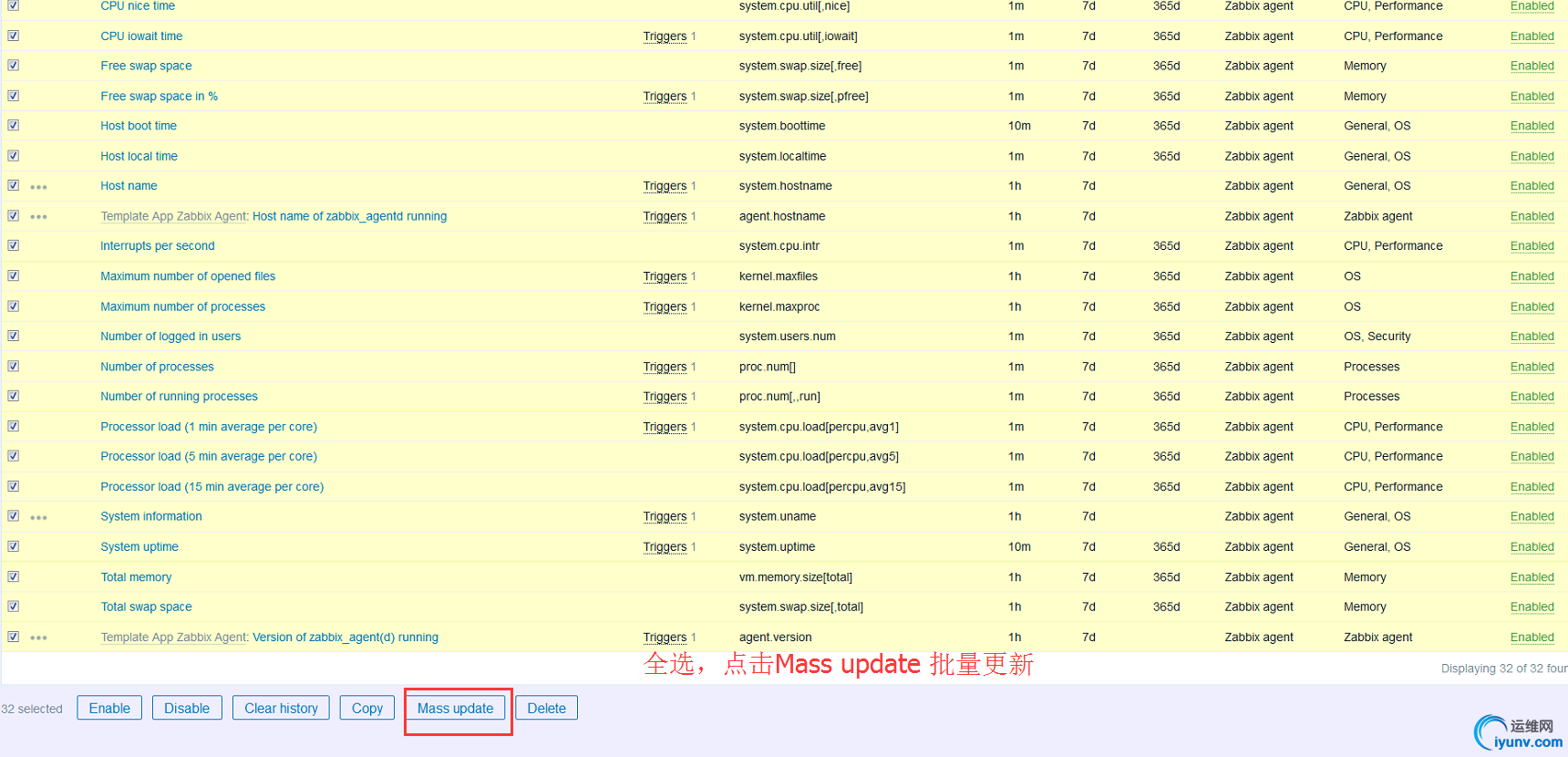Click Enabled status for Host boot time
Screen dimensions: 1568x757
(x=1532, y=126)
